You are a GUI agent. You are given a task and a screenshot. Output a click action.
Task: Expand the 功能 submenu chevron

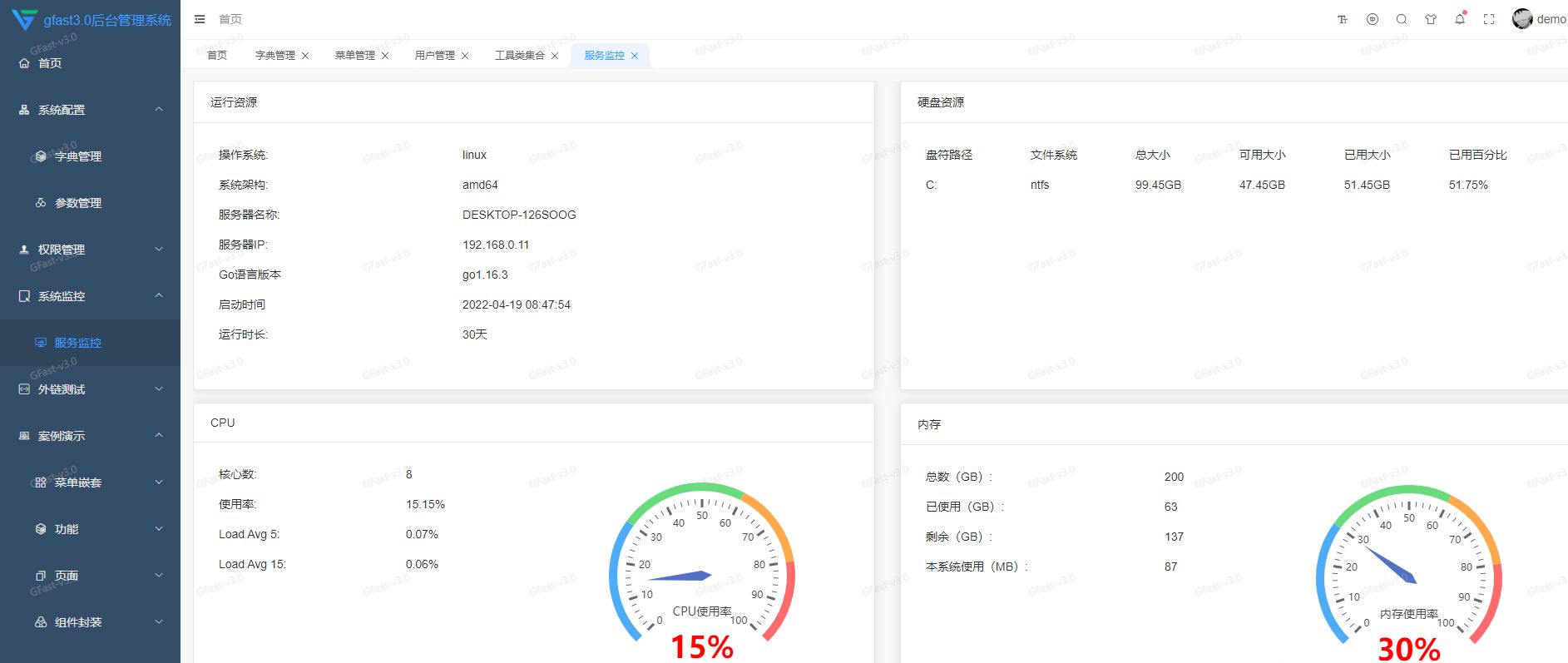click(x=159, y=529)
